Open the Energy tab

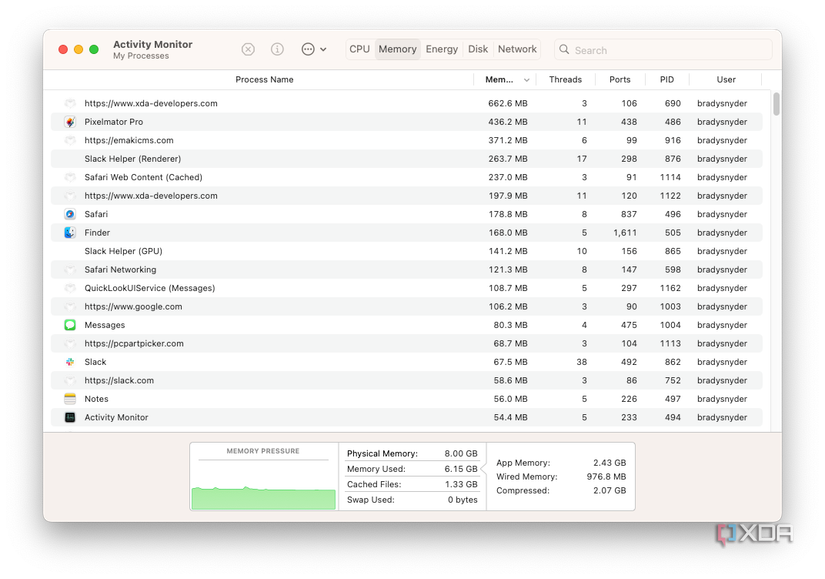tap(441, 49)
